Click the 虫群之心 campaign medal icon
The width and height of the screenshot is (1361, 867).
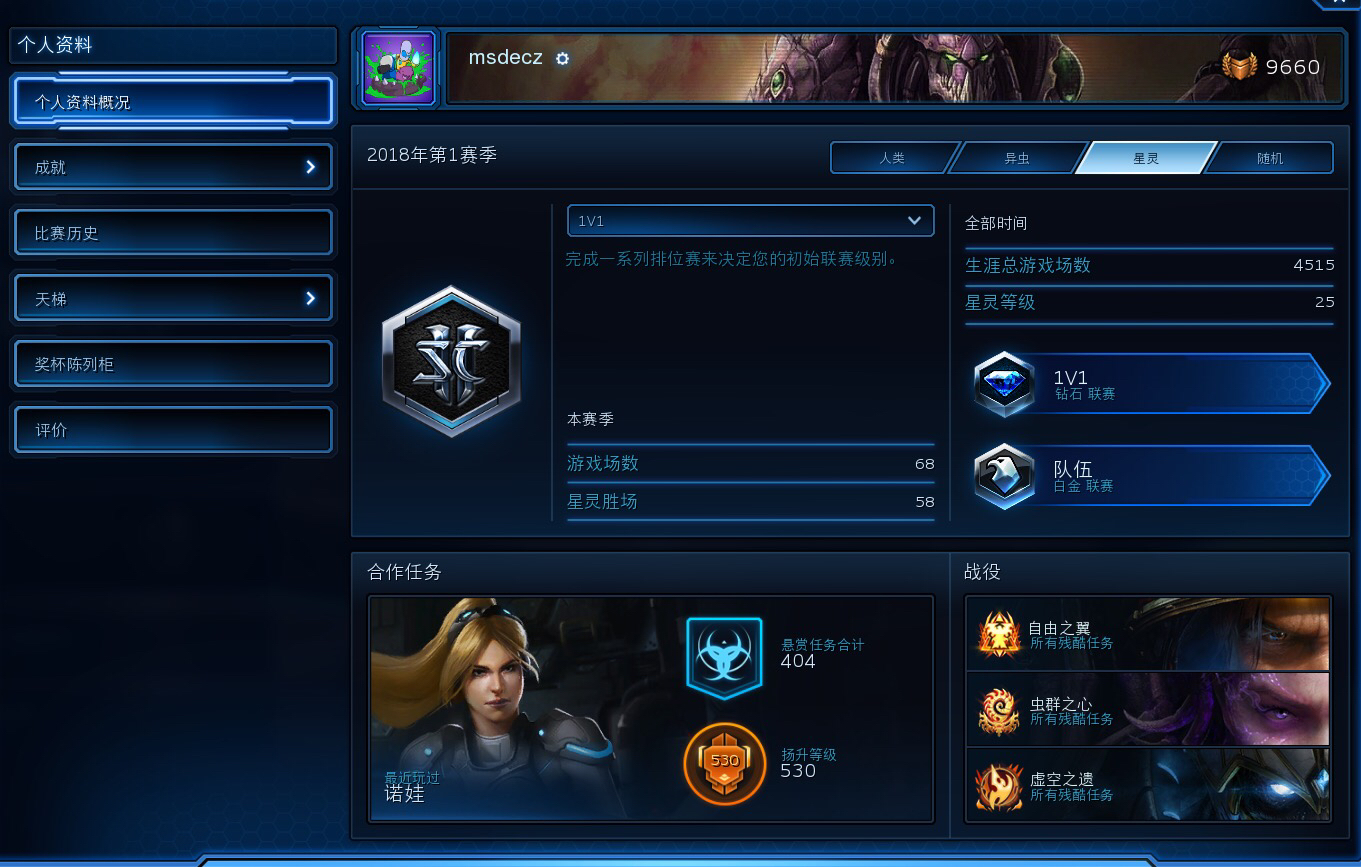pyautogui.click(x=999, y=711)
